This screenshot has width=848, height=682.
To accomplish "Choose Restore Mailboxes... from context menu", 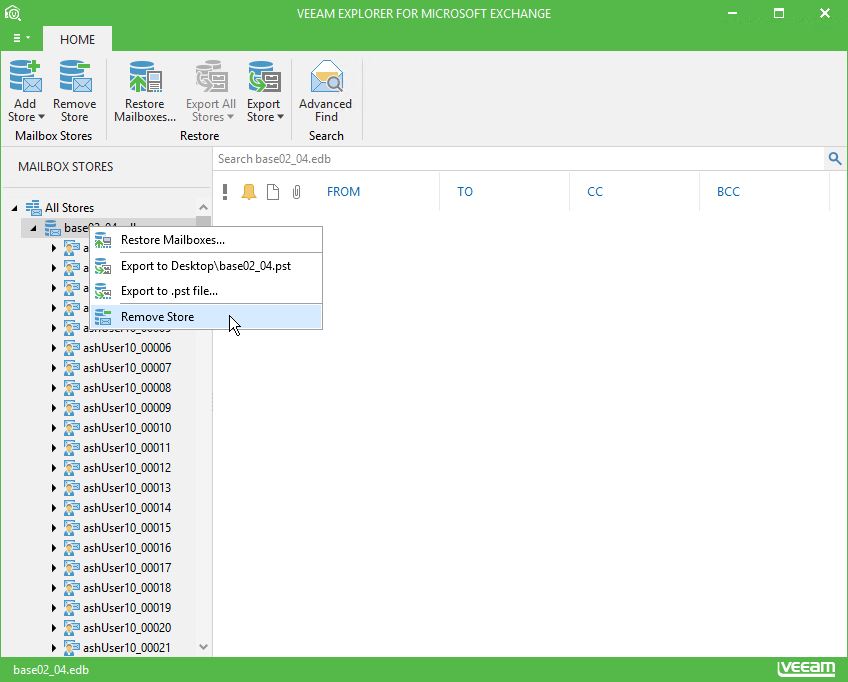I will (x=207, y=240).
